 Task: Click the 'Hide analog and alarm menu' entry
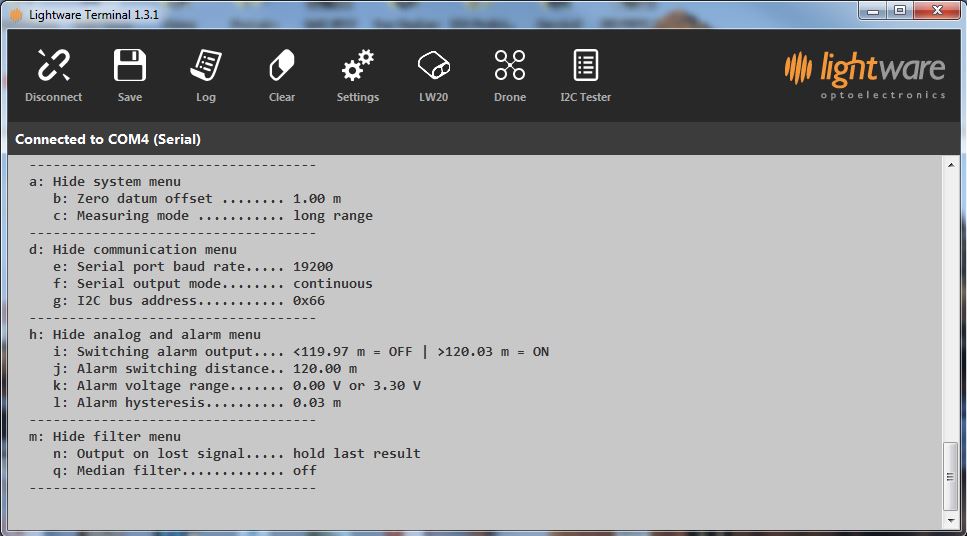pyautogui.click(x=145, y=335)
